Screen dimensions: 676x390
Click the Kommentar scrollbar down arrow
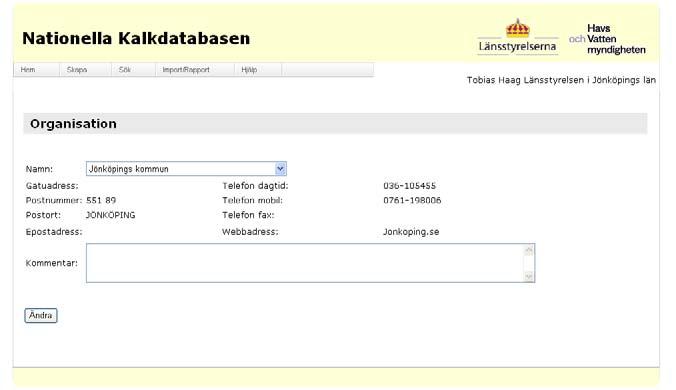(529, 276)
